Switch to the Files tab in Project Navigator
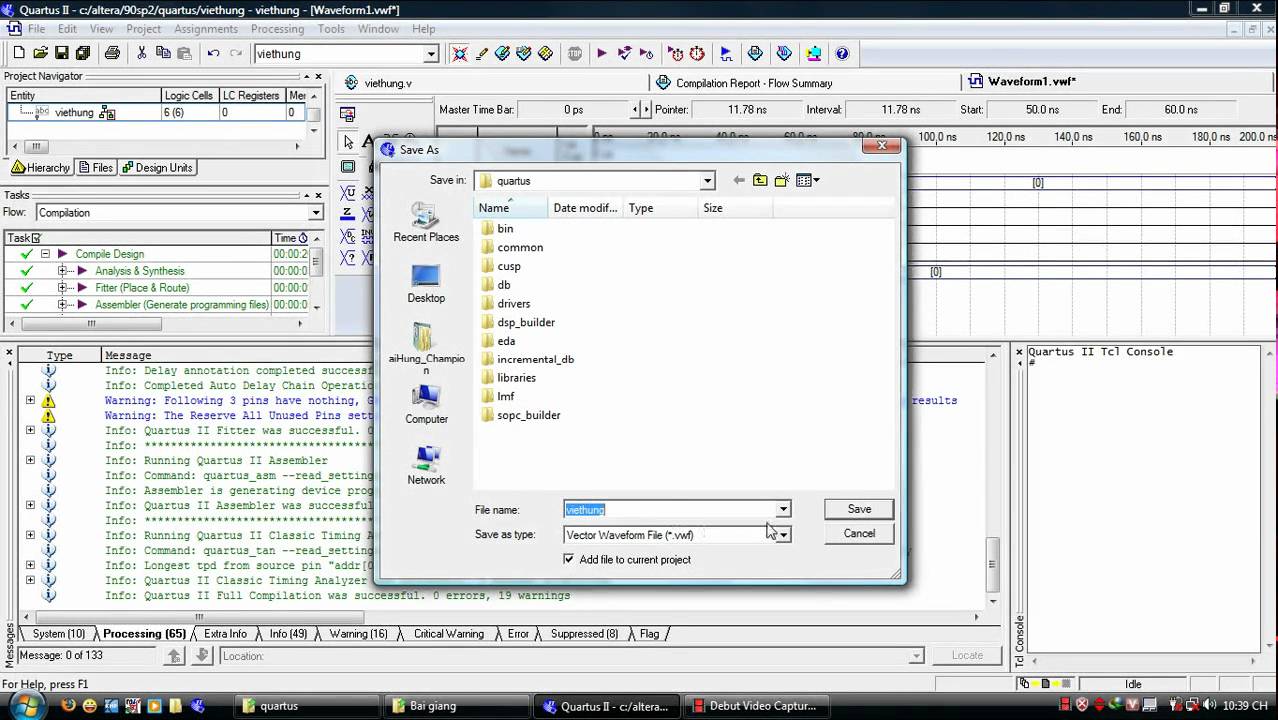This screenshot has width=1278, height=720. click(96, 168)
